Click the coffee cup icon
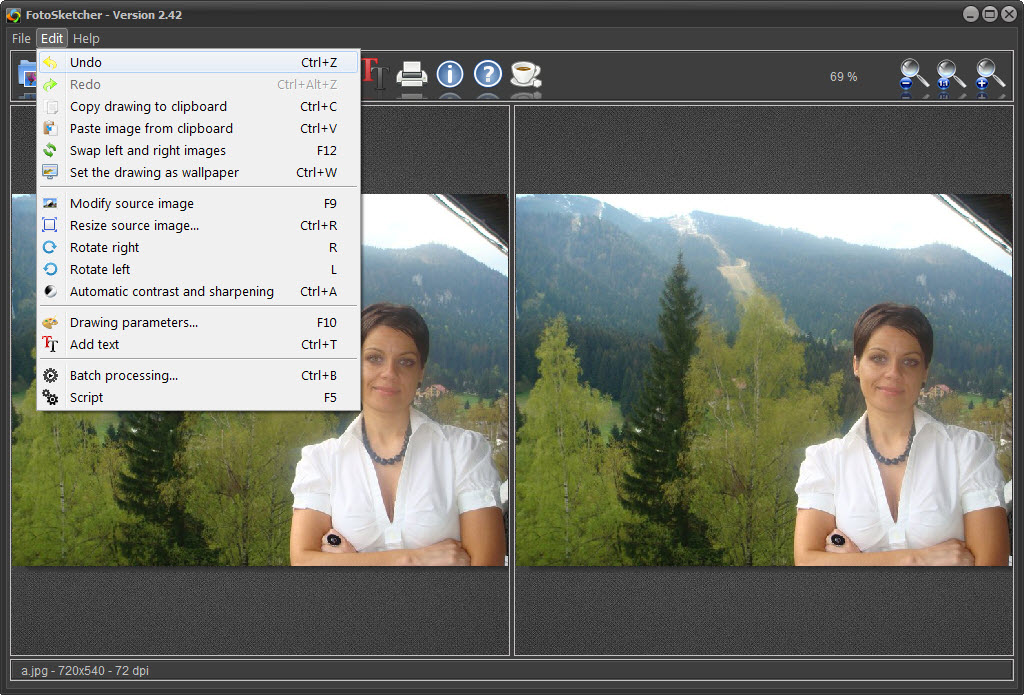Screen dimensions: 1024x695 pos(525,74)
